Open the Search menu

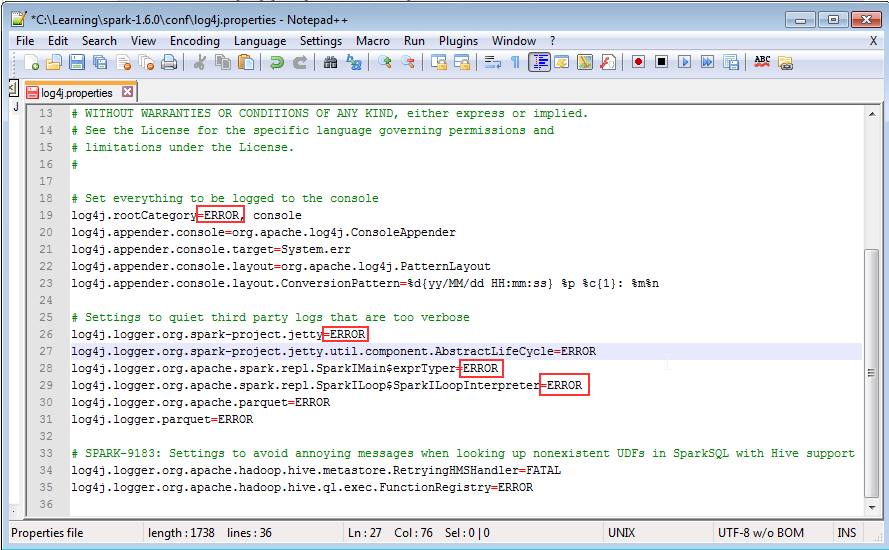pos(99,41)
